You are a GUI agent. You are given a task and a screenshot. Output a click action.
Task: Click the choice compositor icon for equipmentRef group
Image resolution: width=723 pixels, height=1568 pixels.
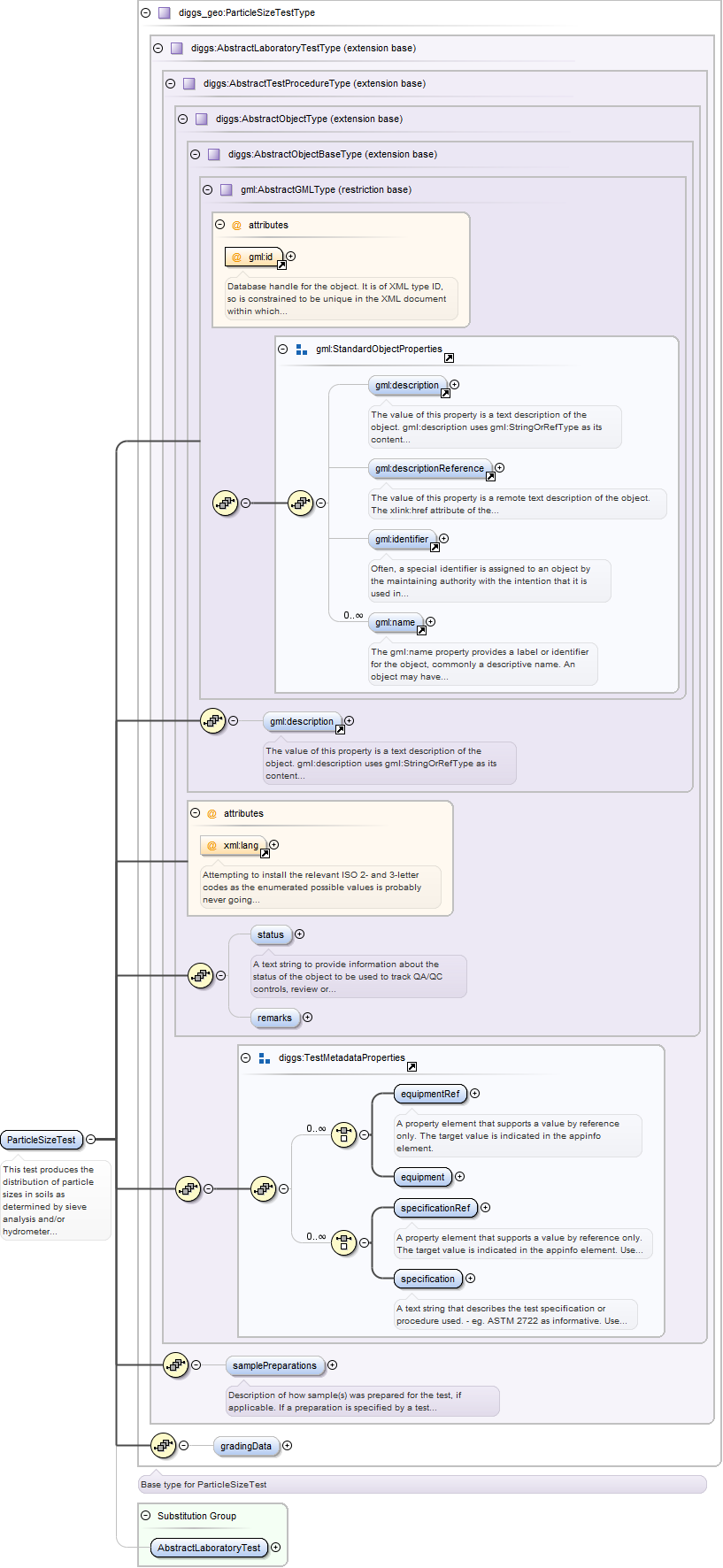[343, 1134]
